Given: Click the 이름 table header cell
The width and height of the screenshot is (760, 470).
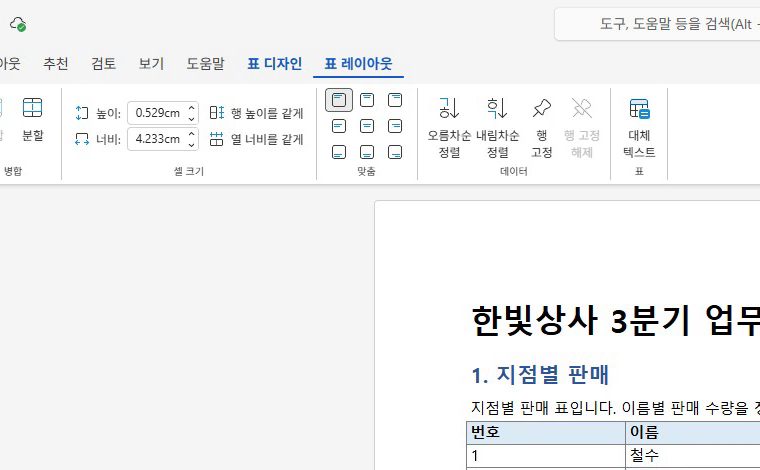Looking at the screenshot, I should point(693,432).
